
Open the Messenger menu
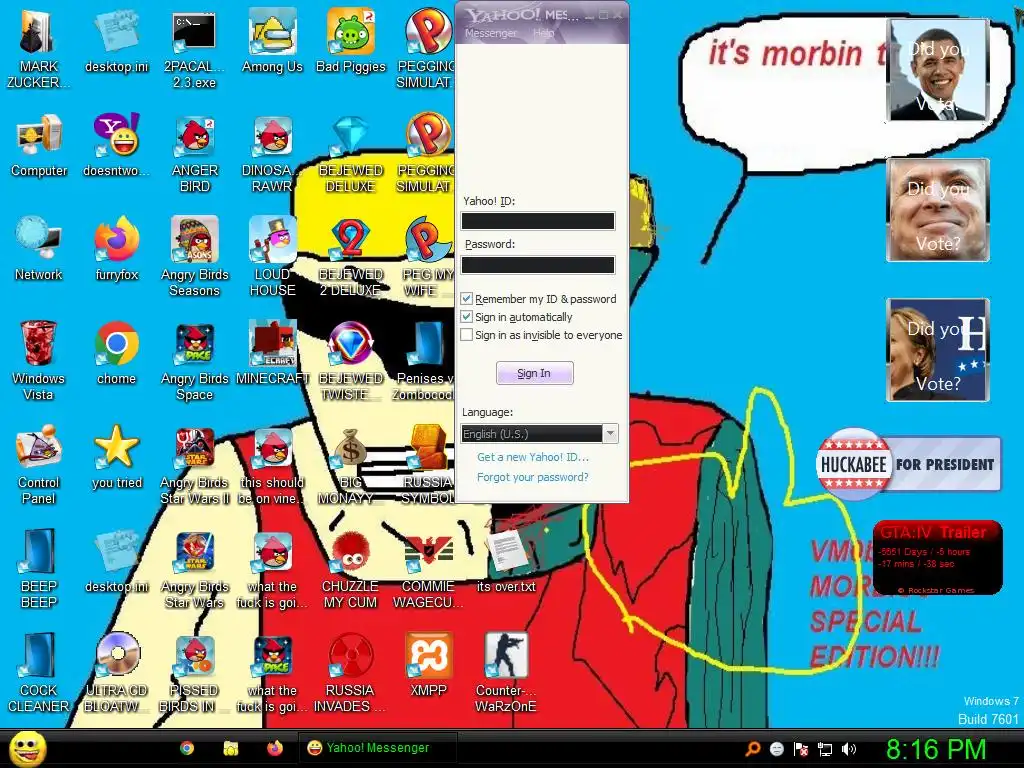coord(490,33)
